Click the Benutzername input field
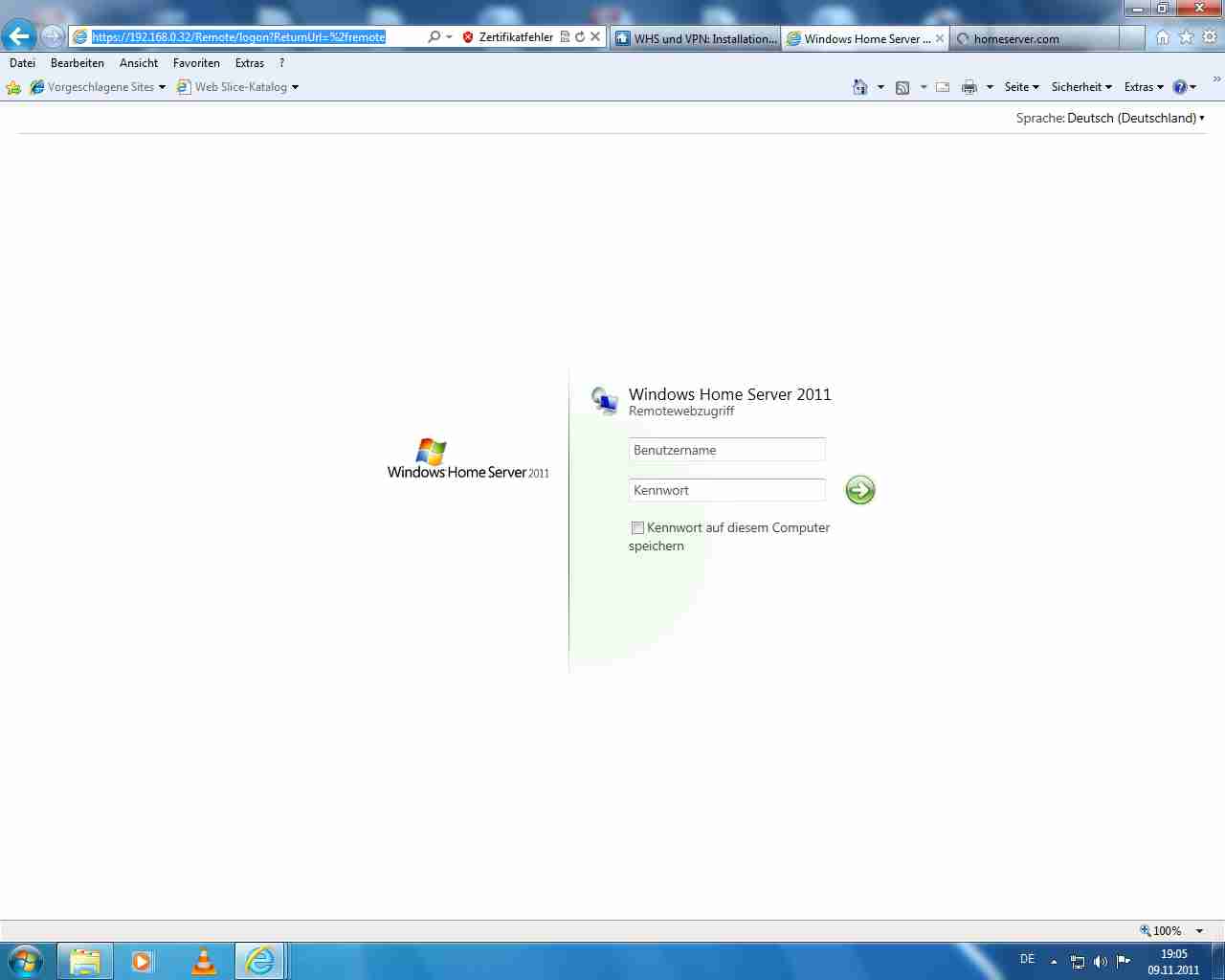The height and width of the screenshot is (980, 1225). [x=727, y=450]
